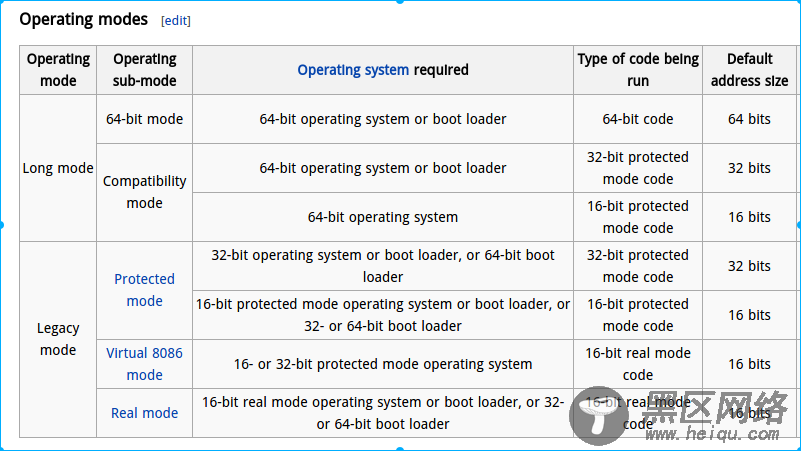
Task: Open the Real mode link
Action: [144, 413]
